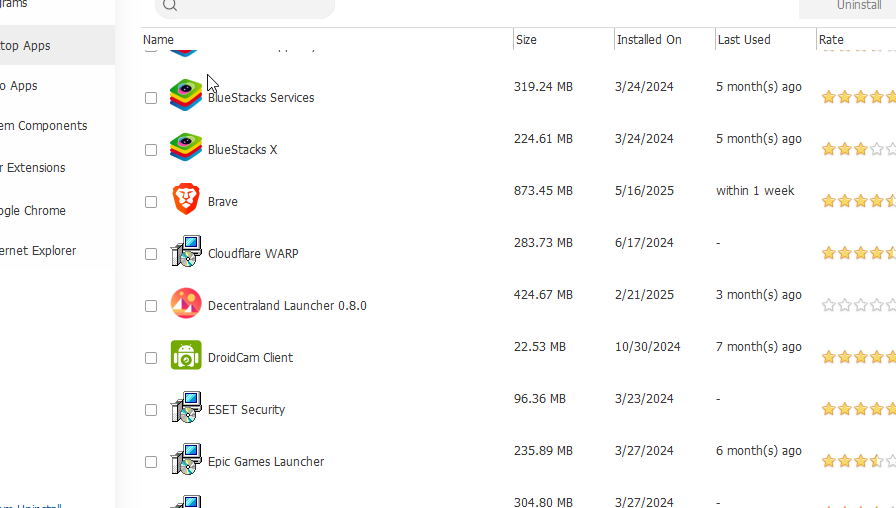Click the ESET Security installer icon
Viewport: 896px width, 508px height.
tap(186, 407)
